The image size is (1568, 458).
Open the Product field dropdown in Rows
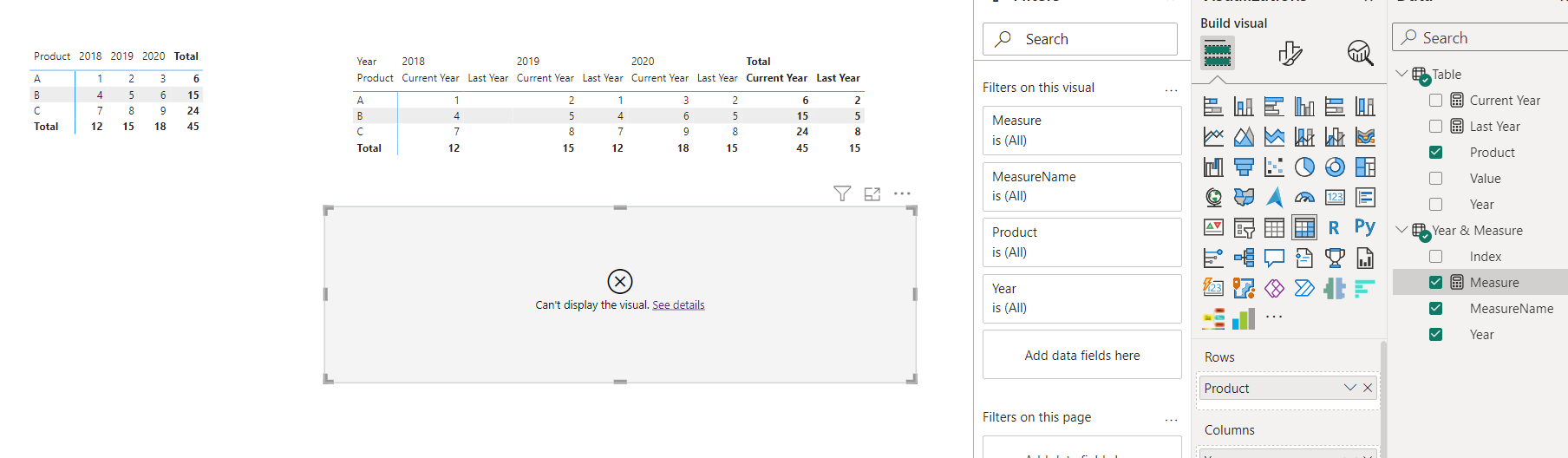tap(1349, 388)
